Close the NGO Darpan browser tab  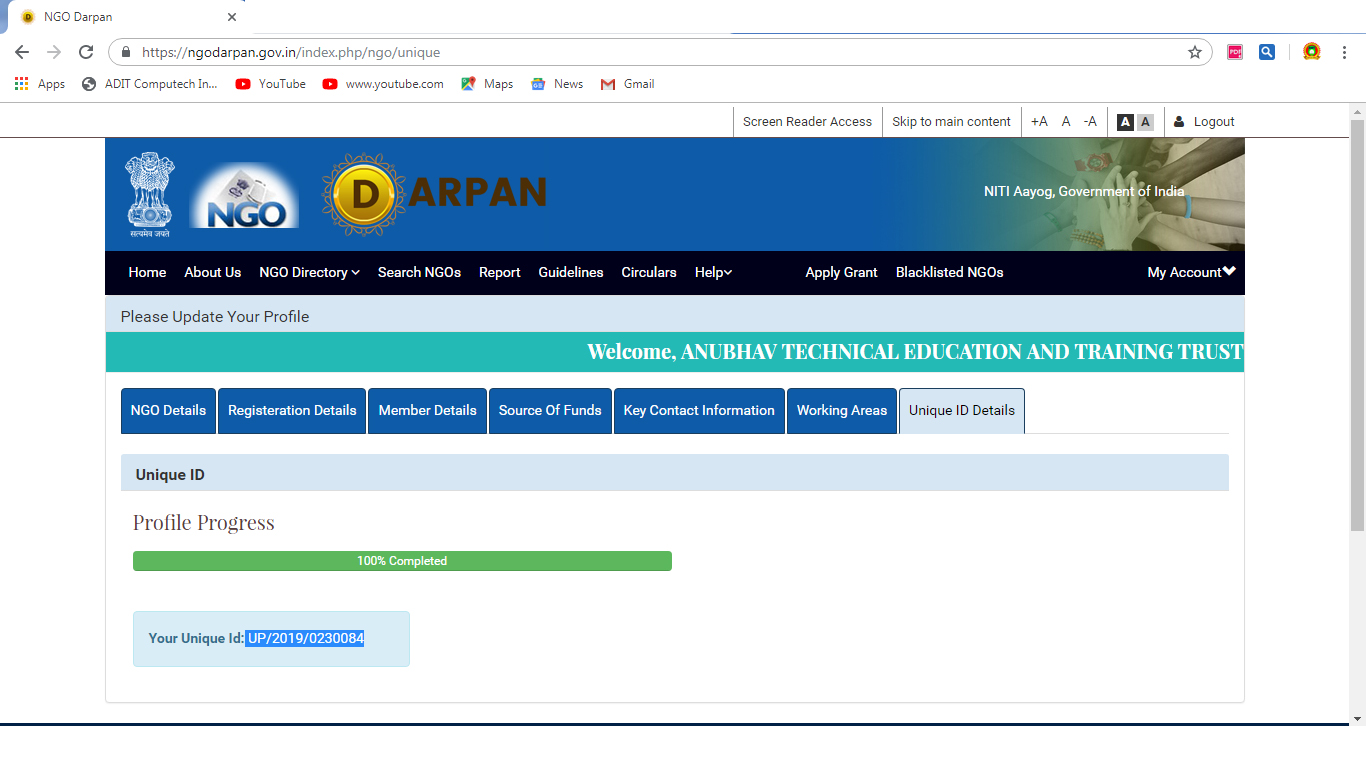click(232, 17)
